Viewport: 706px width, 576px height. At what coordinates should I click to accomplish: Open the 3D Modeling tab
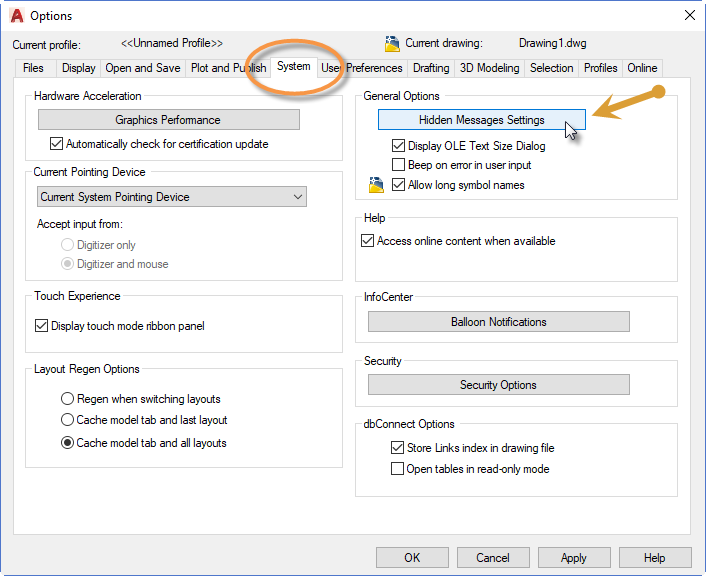pos(489,68)
